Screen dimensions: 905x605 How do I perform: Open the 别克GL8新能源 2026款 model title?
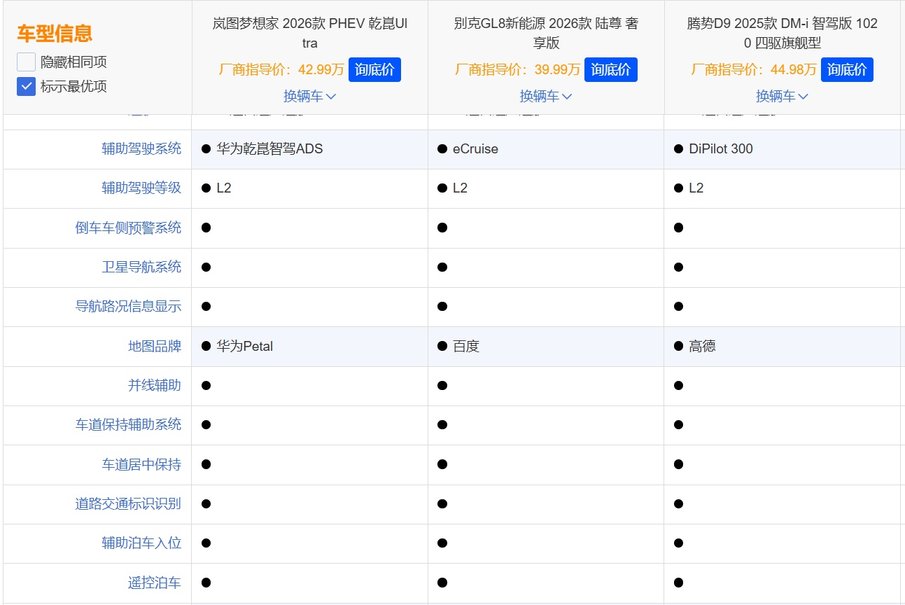click(x=545, y=33)
